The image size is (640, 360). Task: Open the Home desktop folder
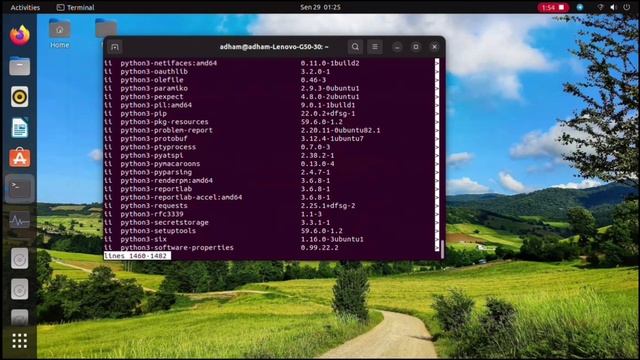tap(60, 34)
